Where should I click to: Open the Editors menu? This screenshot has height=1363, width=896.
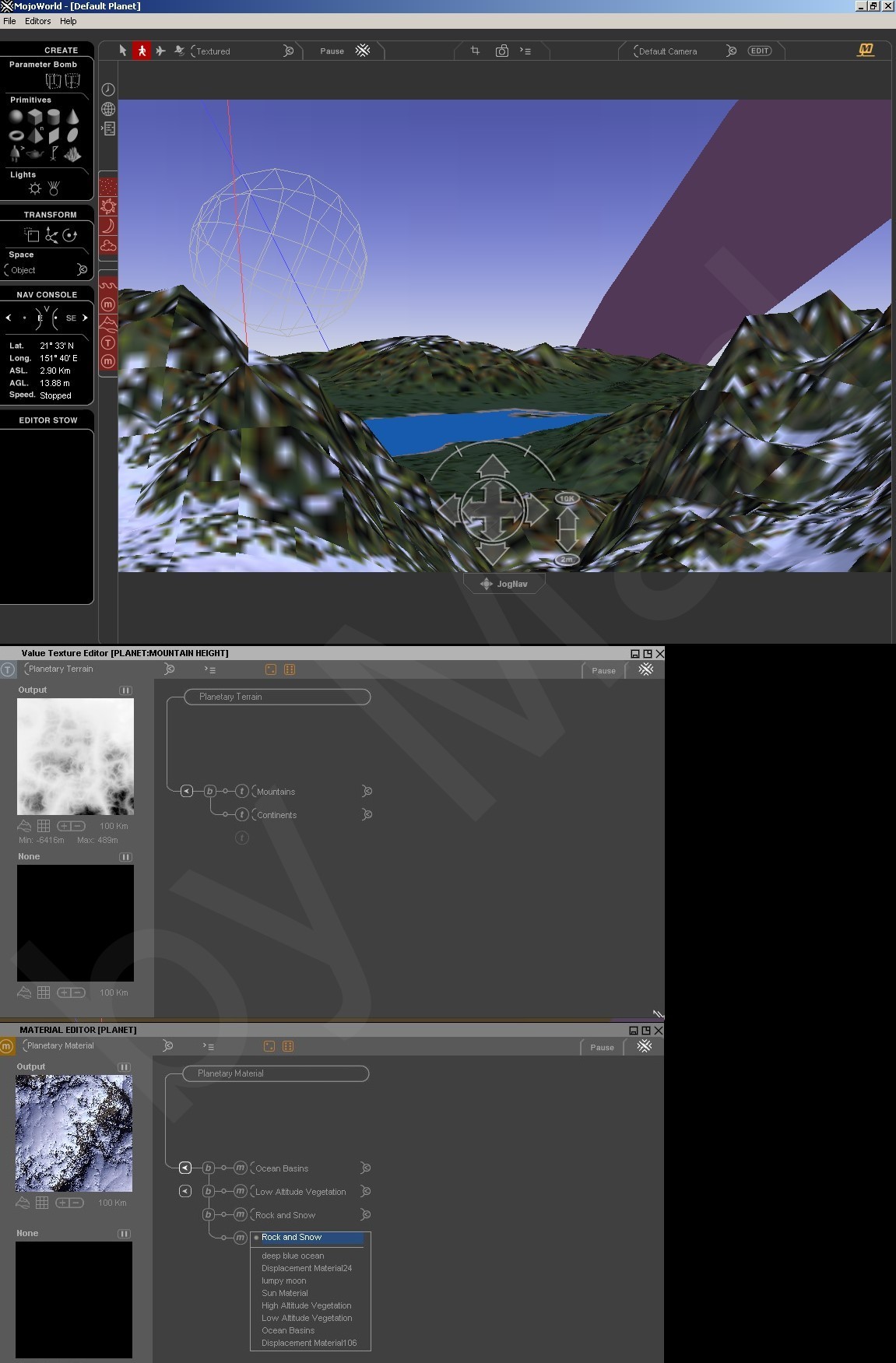[x=37, y=21]
